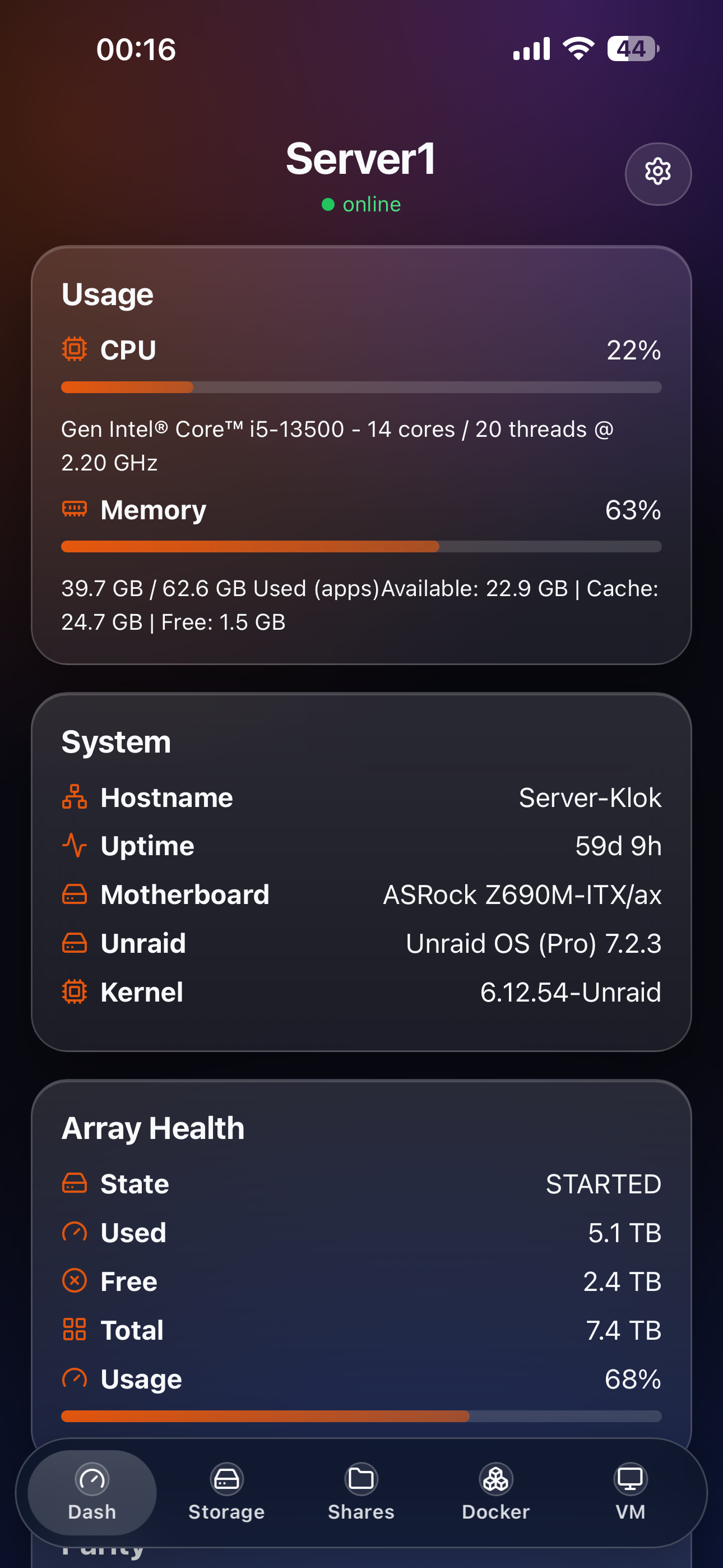
Task: Tap the Memory usage progress bar
Action: coord(361,546)
